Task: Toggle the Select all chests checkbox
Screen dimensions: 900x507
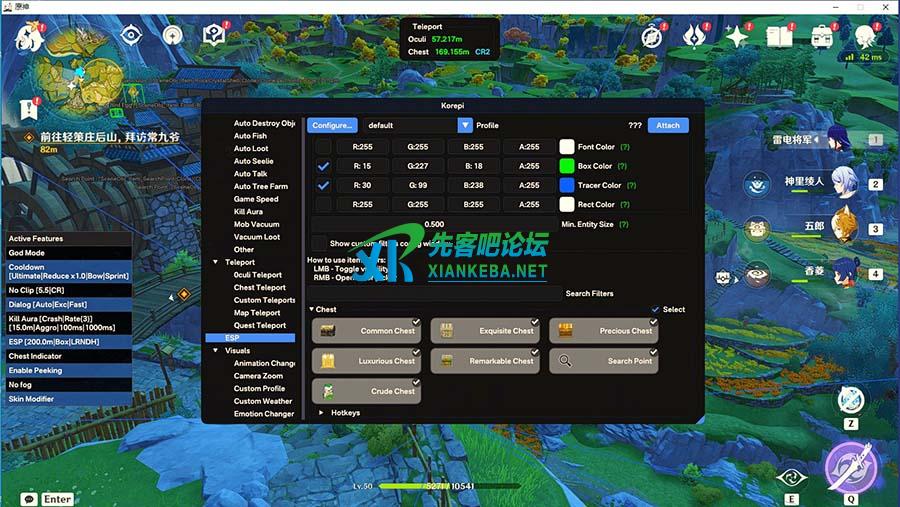Action: click(x=656, y=310)
